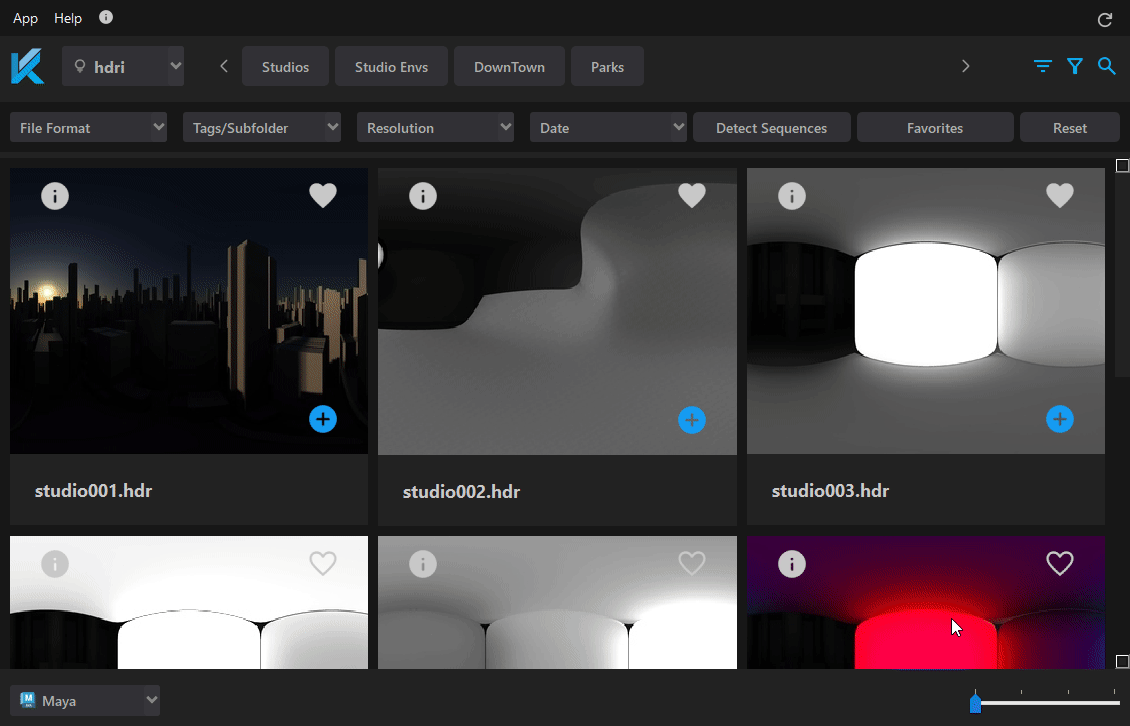Click the K app logo icon
Image resolution: width=1130 pixels, height=726 pixels.
click(27, 66)
